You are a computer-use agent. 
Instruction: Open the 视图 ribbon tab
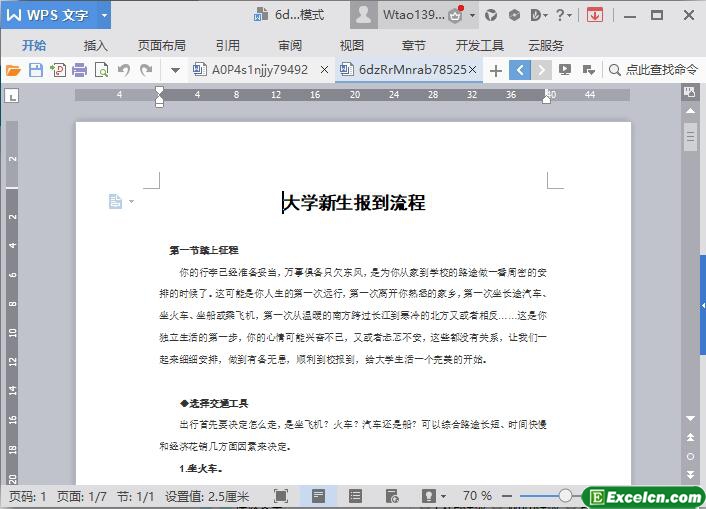[x=352, y=45]
